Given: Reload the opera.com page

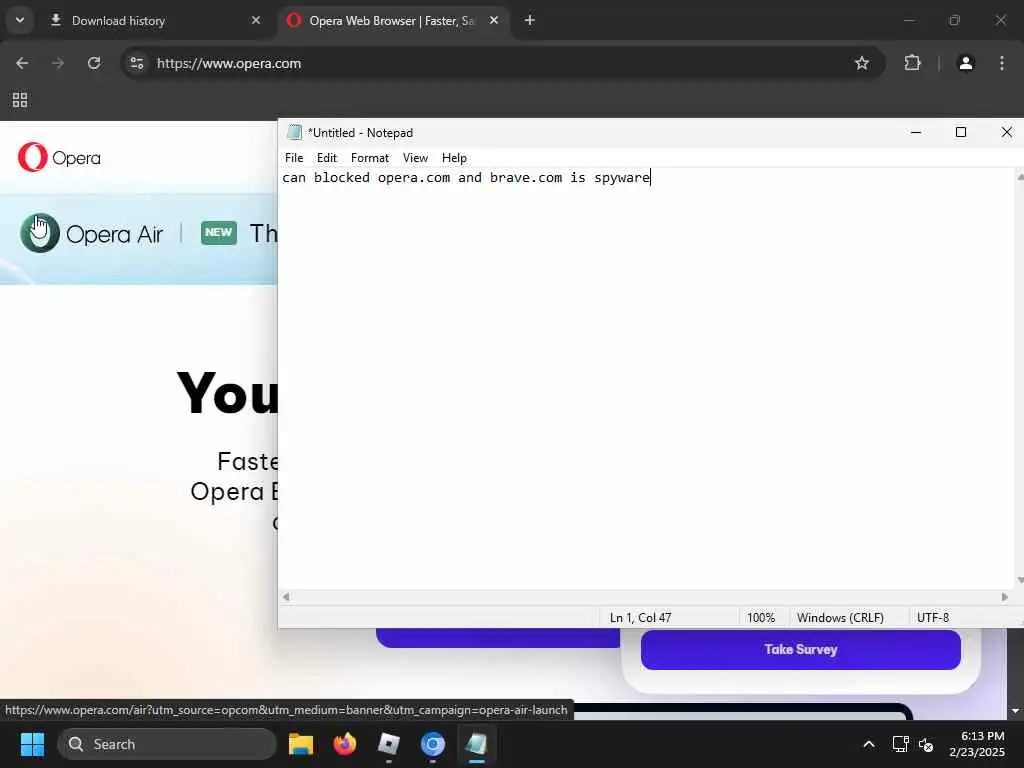Looking at the screenshot, I should click(94, 63).
